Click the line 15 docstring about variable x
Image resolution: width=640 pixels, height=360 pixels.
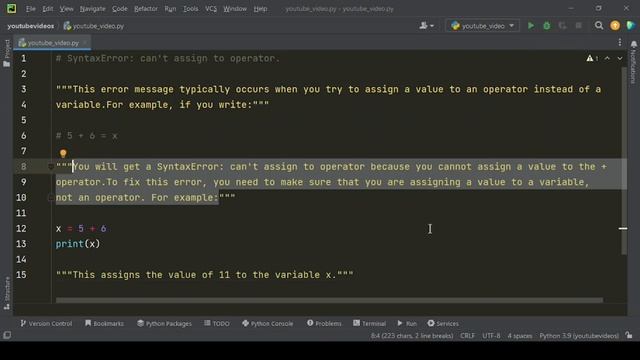204,275
